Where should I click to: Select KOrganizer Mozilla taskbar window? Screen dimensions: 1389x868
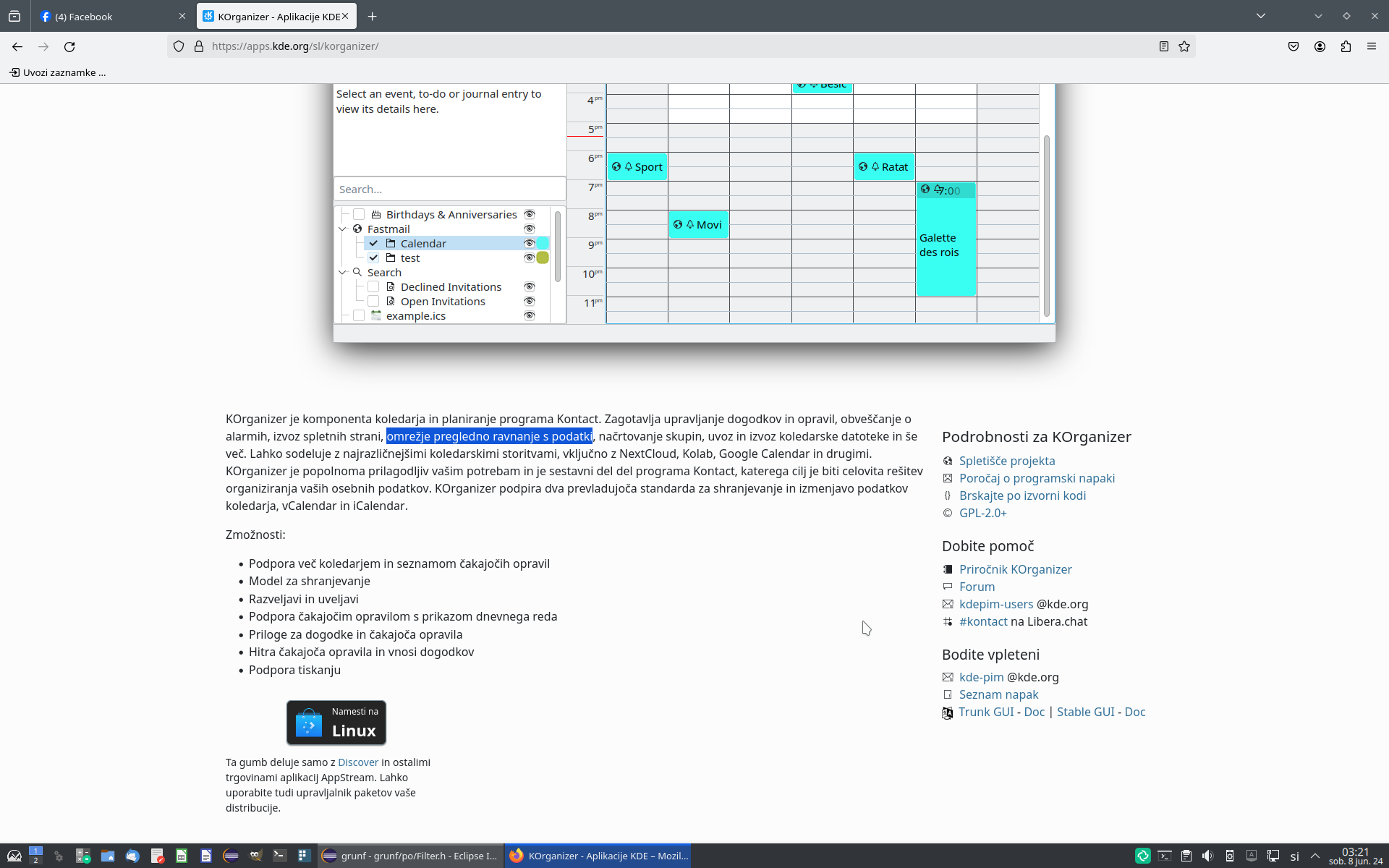[598, 856]
